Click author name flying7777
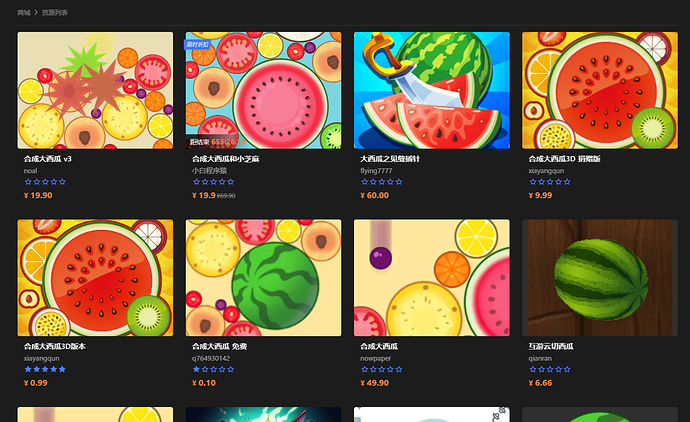 (x=376, y=171)
